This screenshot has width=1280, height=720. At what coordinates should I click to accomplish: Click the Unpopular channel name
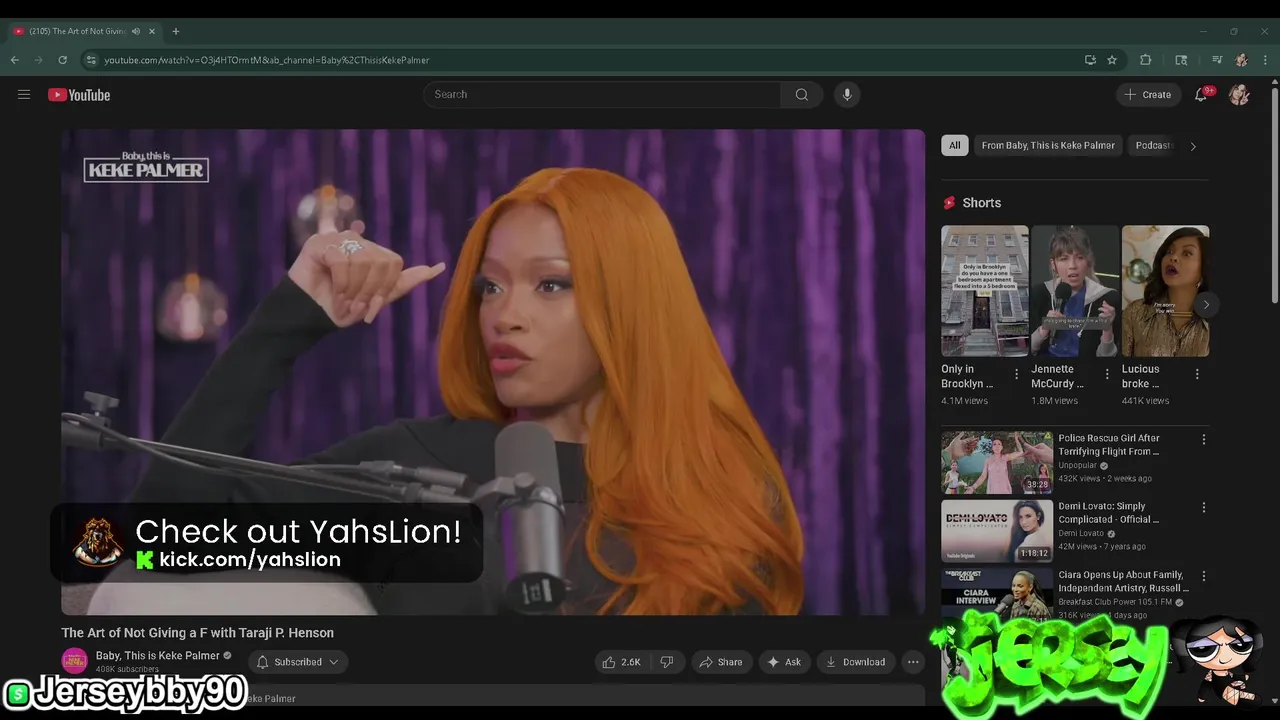(x=1078, y=465)
